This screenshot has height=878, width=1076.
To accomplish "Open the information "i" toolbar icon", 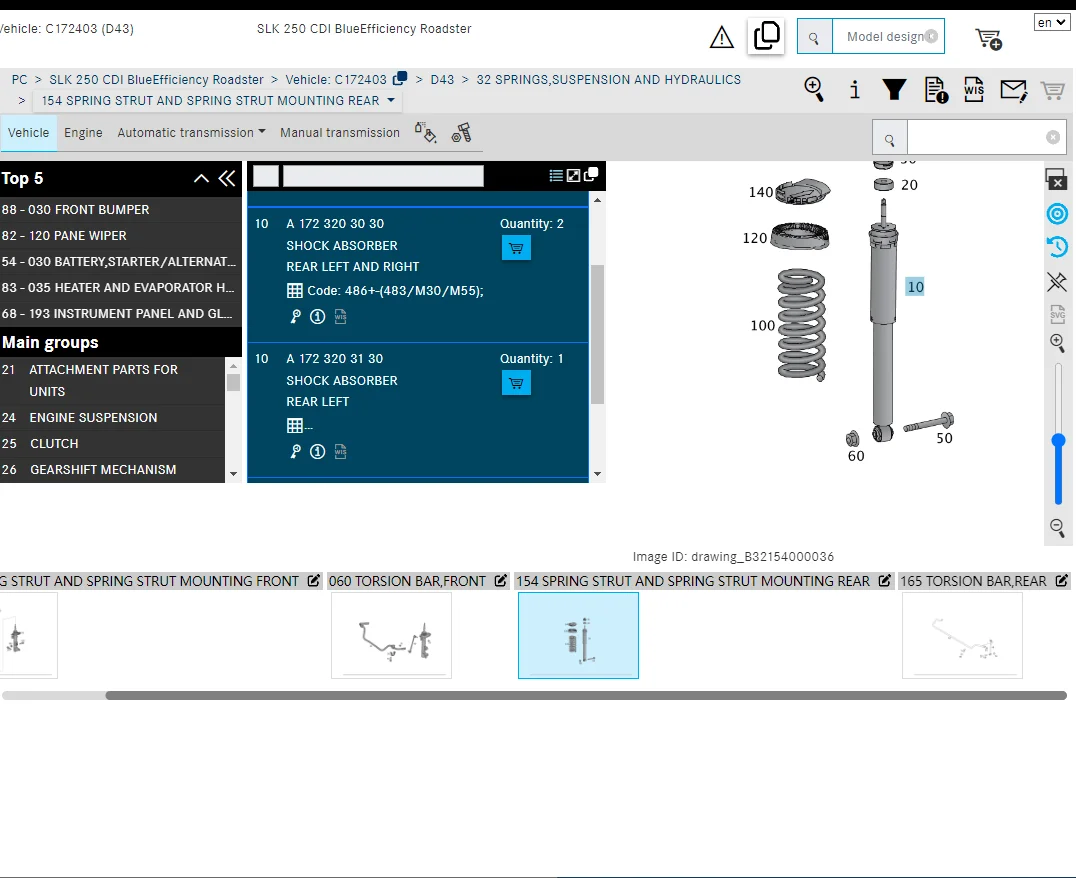I will click(x=854, y=89).
